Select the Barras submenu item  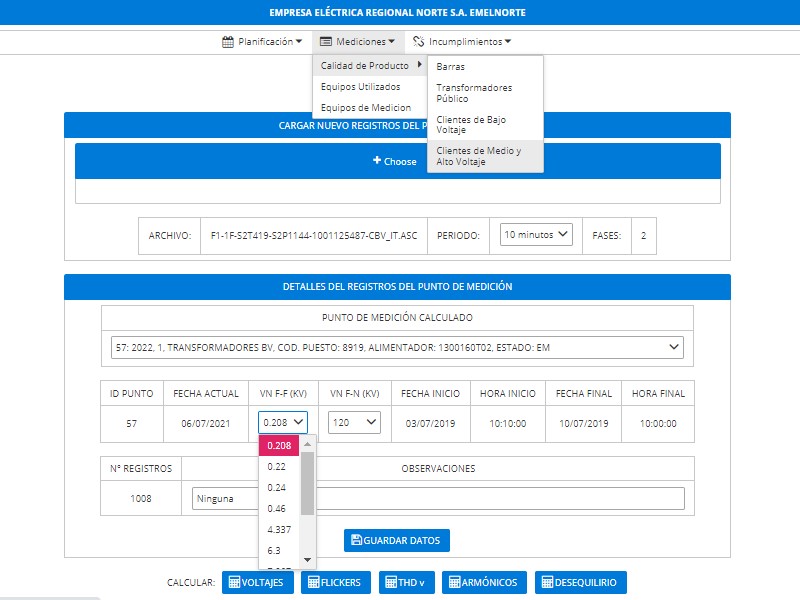point(485,67)
